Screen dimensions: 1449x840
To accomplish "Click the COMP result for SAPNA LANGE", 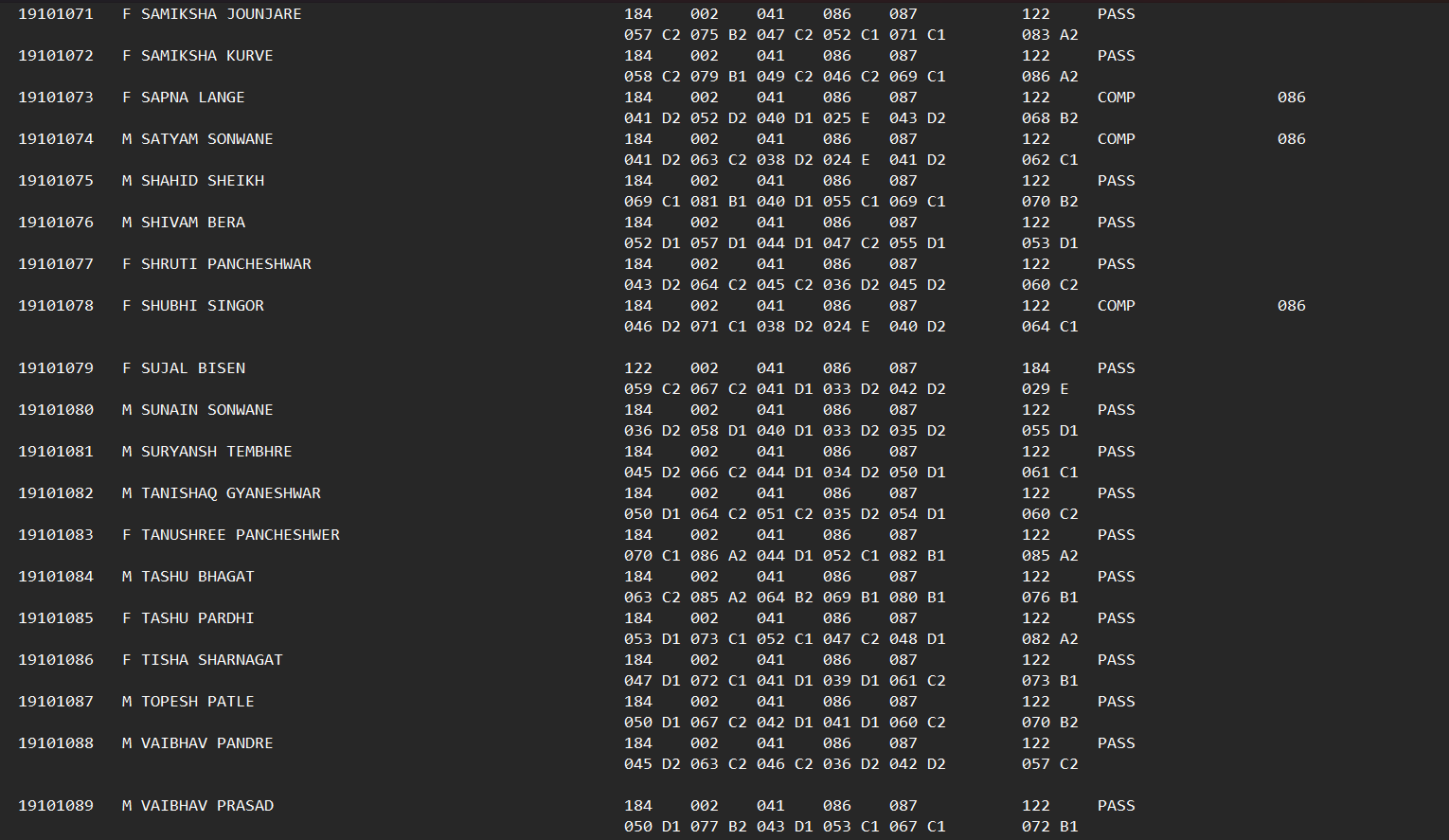I will pos(1116,98).
